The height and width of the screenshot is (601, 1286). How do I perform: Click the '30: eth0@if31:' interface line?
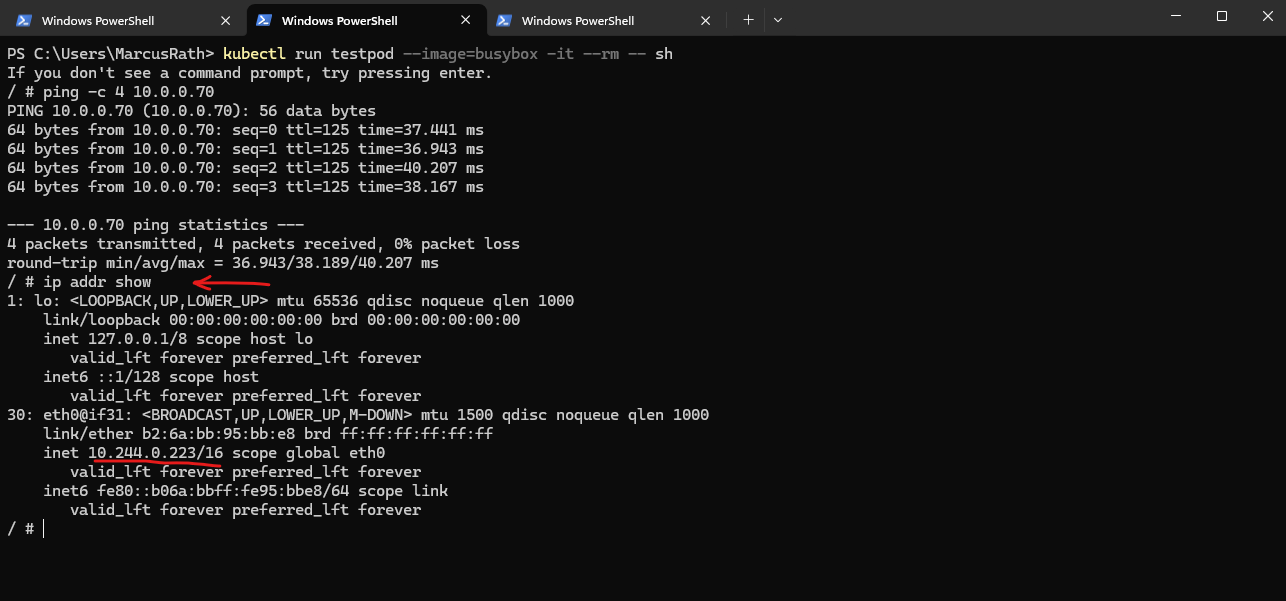click(x=358, y=415)
